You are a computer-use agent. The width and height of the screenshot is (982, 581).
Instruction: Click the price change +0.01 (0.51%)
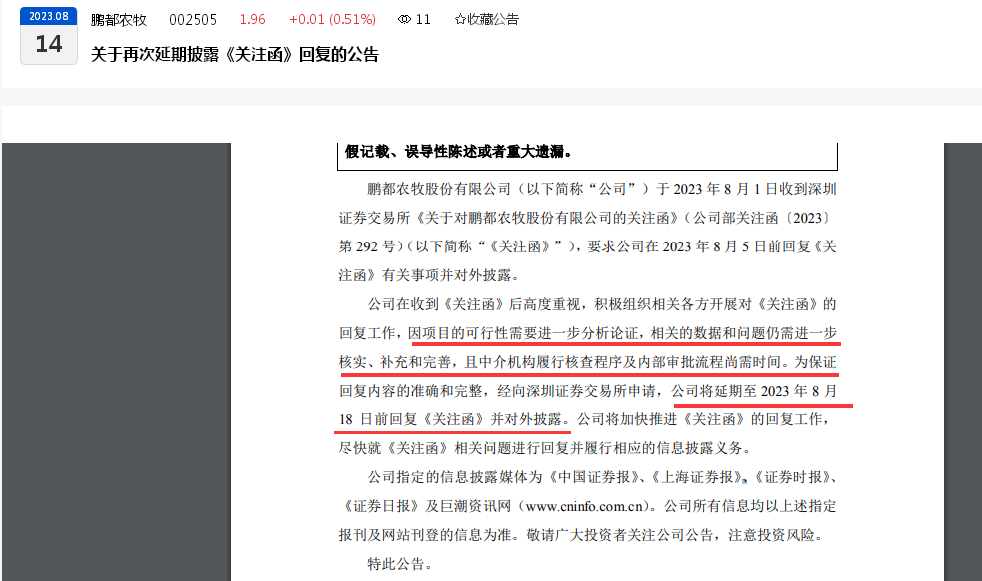point(332,19)
